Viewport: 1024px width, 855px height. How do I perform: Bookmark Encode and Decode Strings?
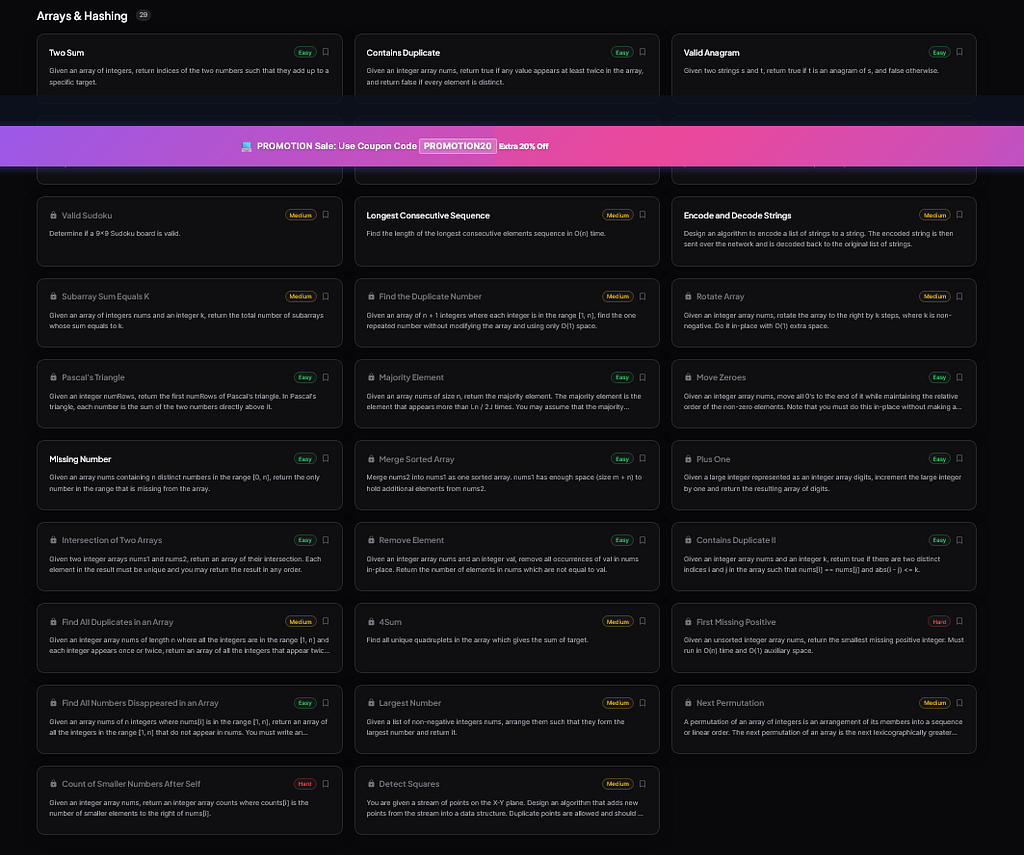[959, 215]
